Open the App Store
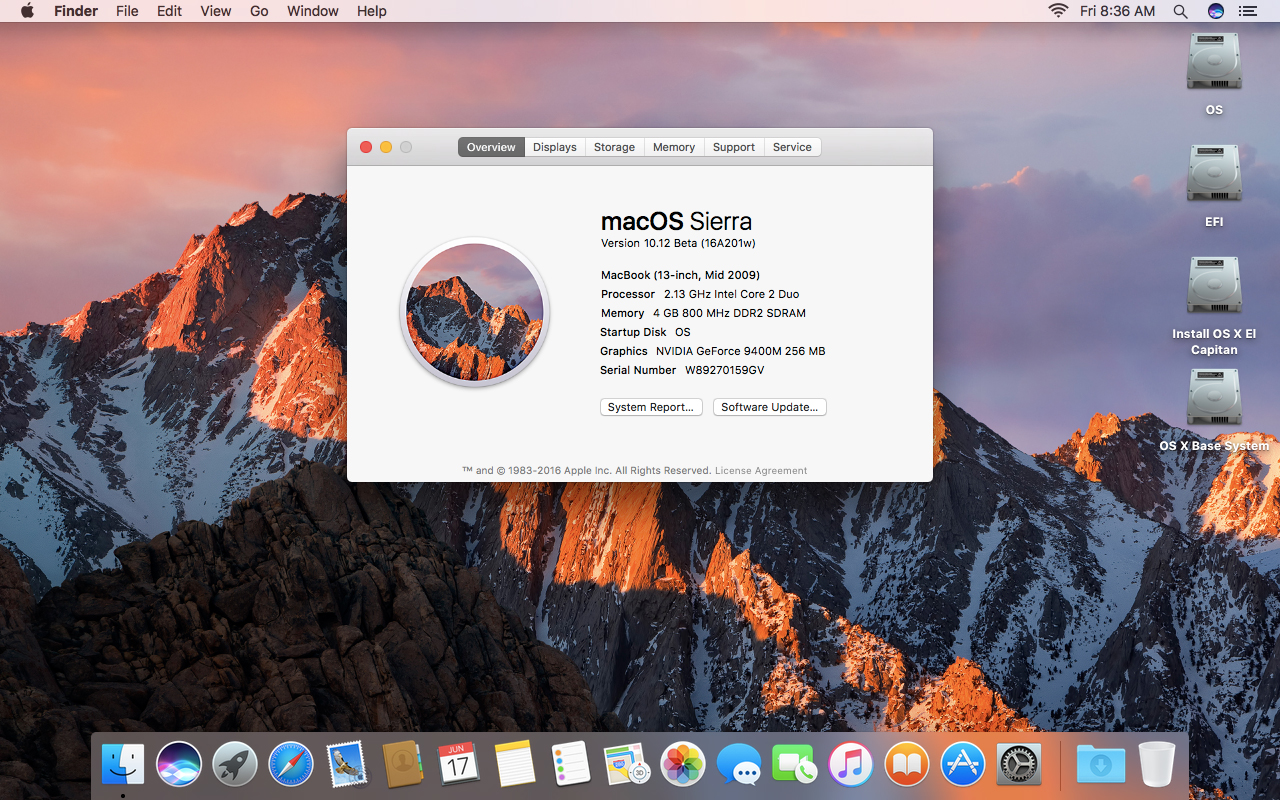This screenshot has width=1280, height=800. pyautogui.click(x=962, y=764)
